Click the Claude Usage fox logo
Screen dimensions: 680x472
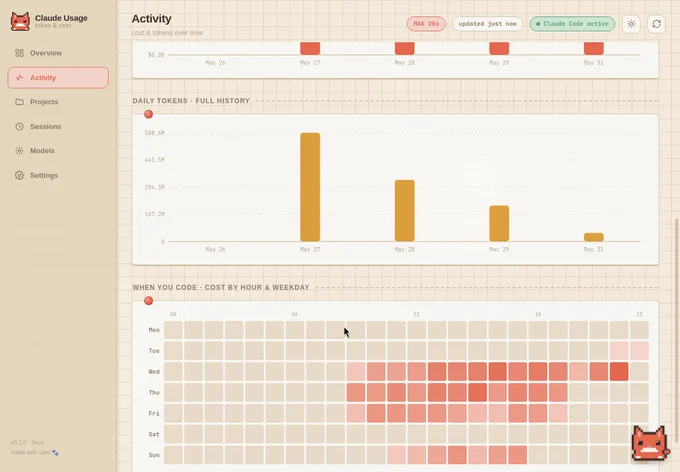tap(20, 21)
